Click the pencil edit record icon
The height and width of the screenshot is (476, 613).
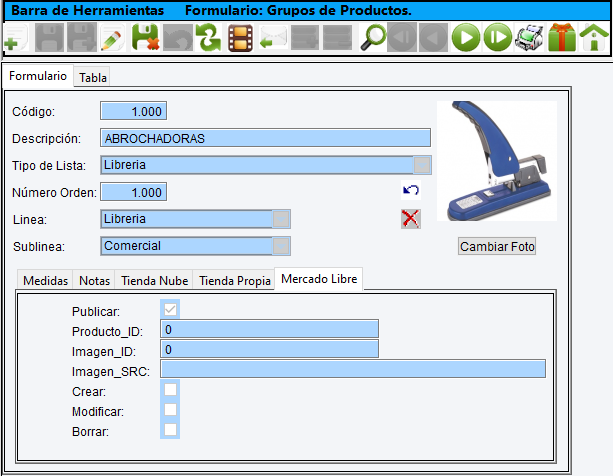tap(113, 38)
